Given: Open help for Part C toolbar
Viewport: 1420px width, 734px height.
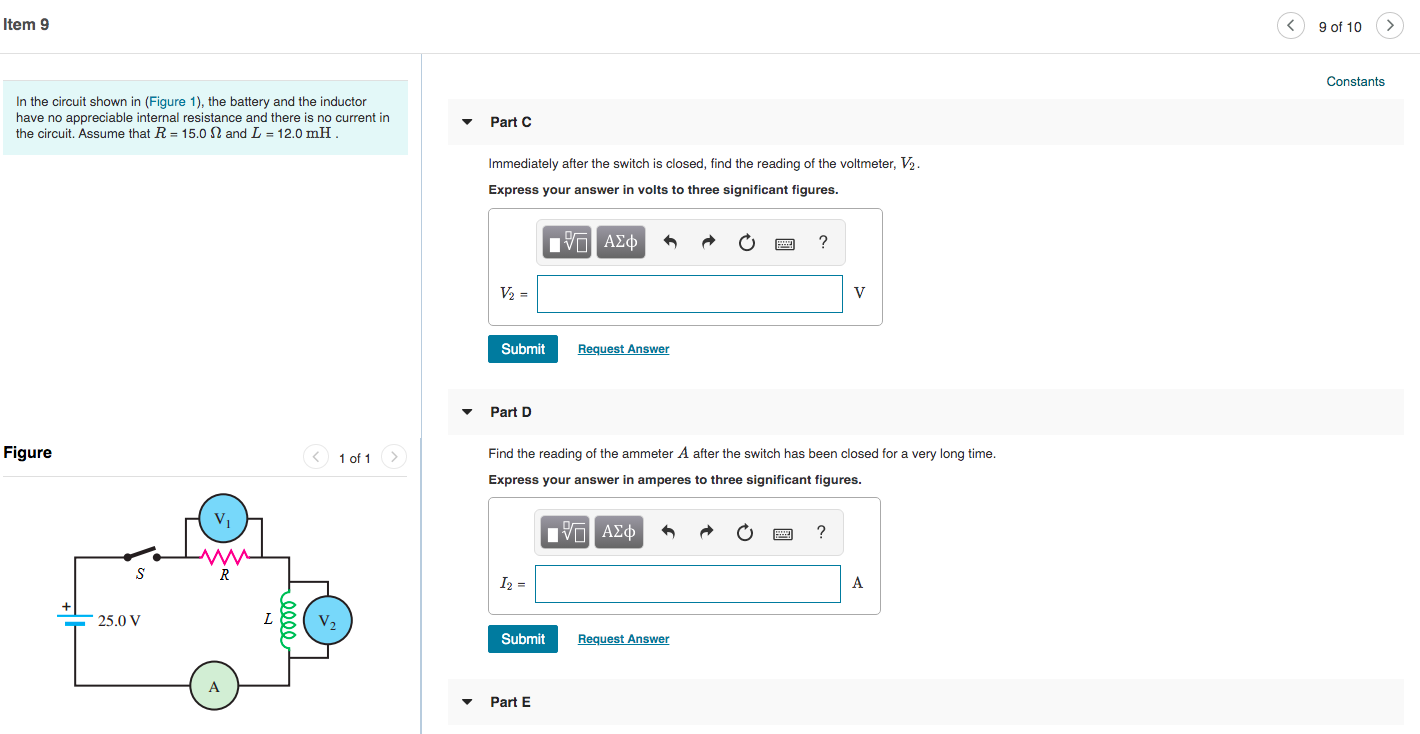Looking at the screenshot, I should coord(823,242).
